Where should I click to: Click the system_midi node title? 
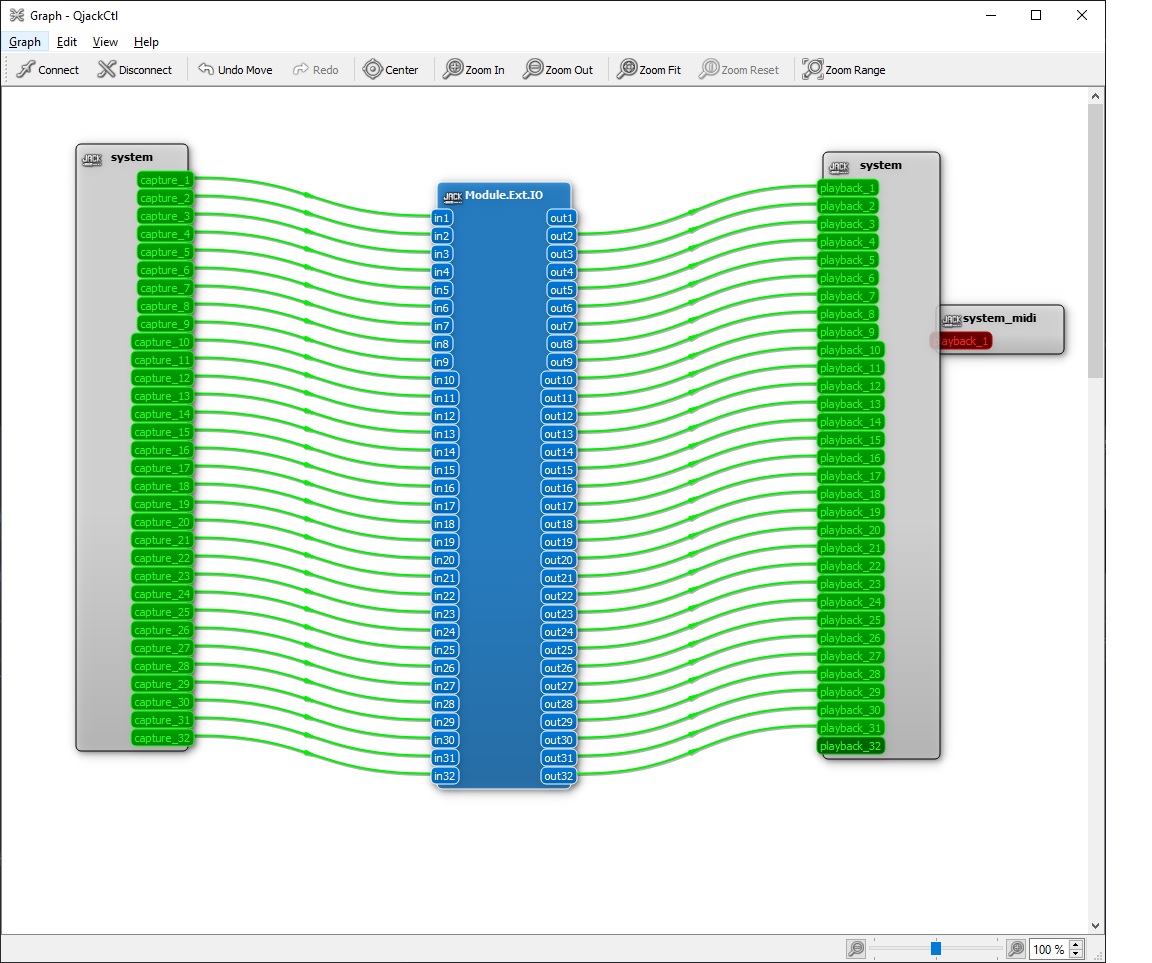pyautogui.click(x=999, y=318)
